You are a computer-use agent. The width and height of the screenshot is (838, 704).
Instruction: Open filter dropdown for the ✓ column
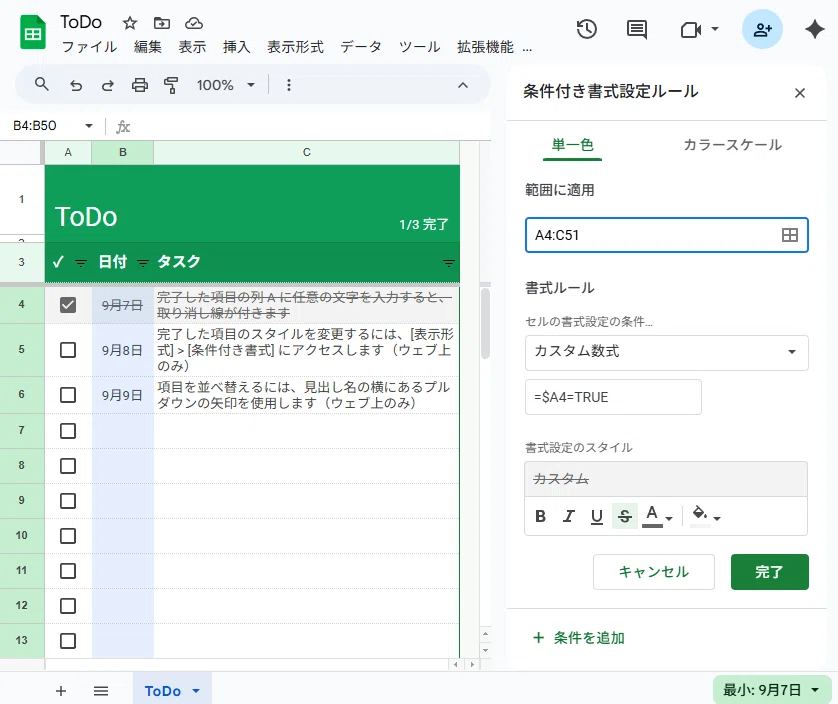81,262
